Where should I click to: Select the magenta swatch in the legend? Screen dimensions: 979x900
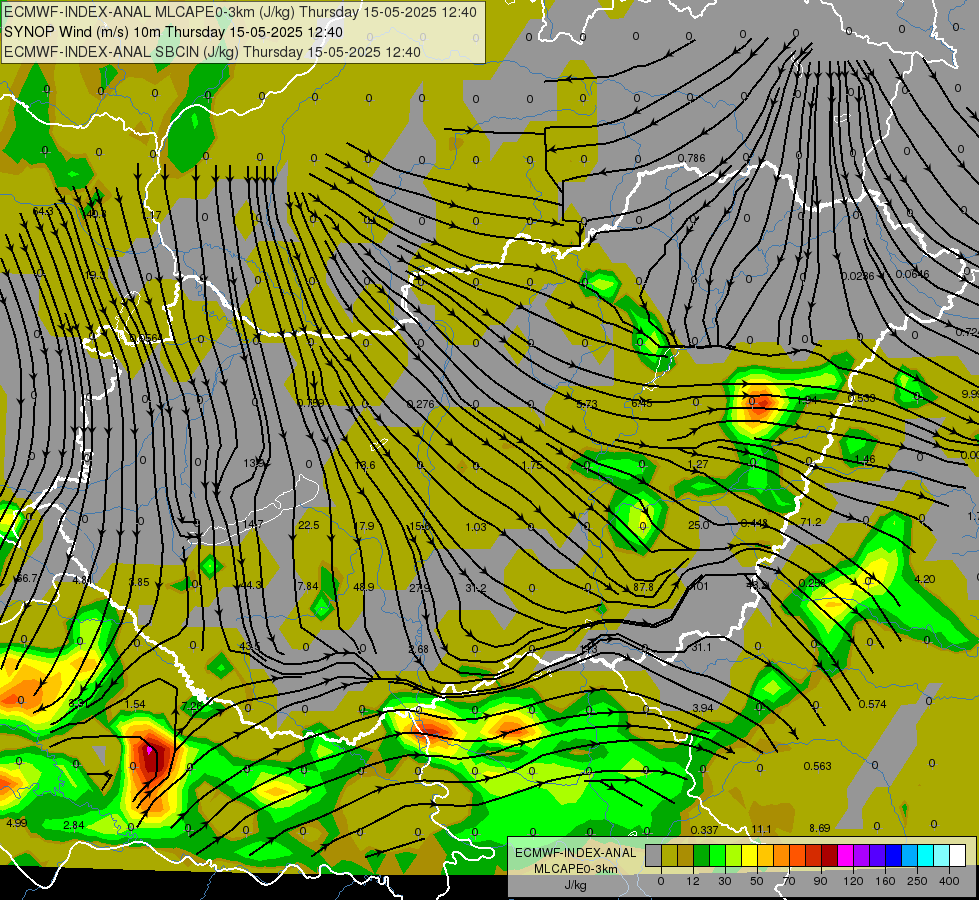coord(845,855)
